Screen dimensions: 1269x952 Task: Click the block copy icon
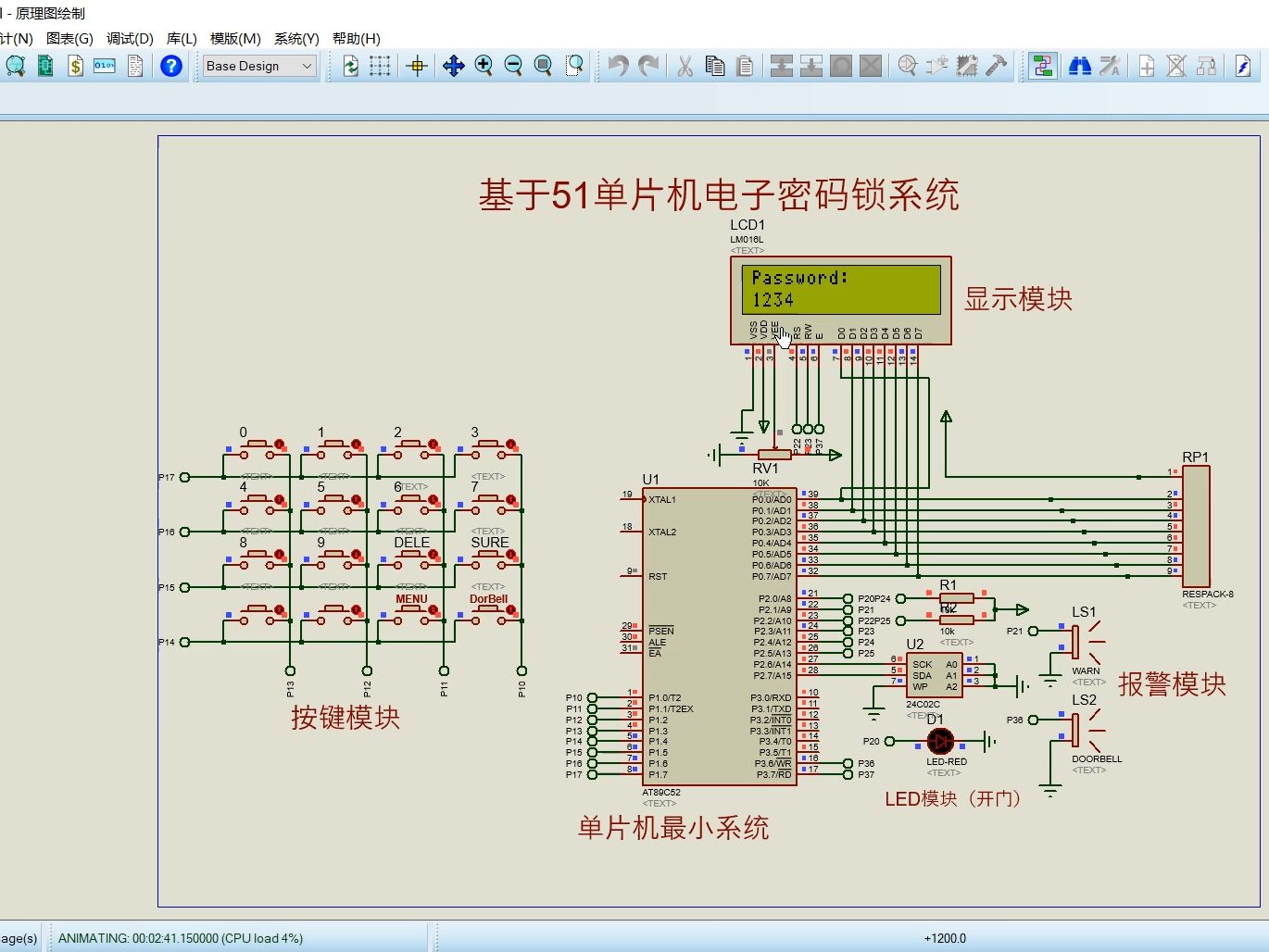[781, 66]
